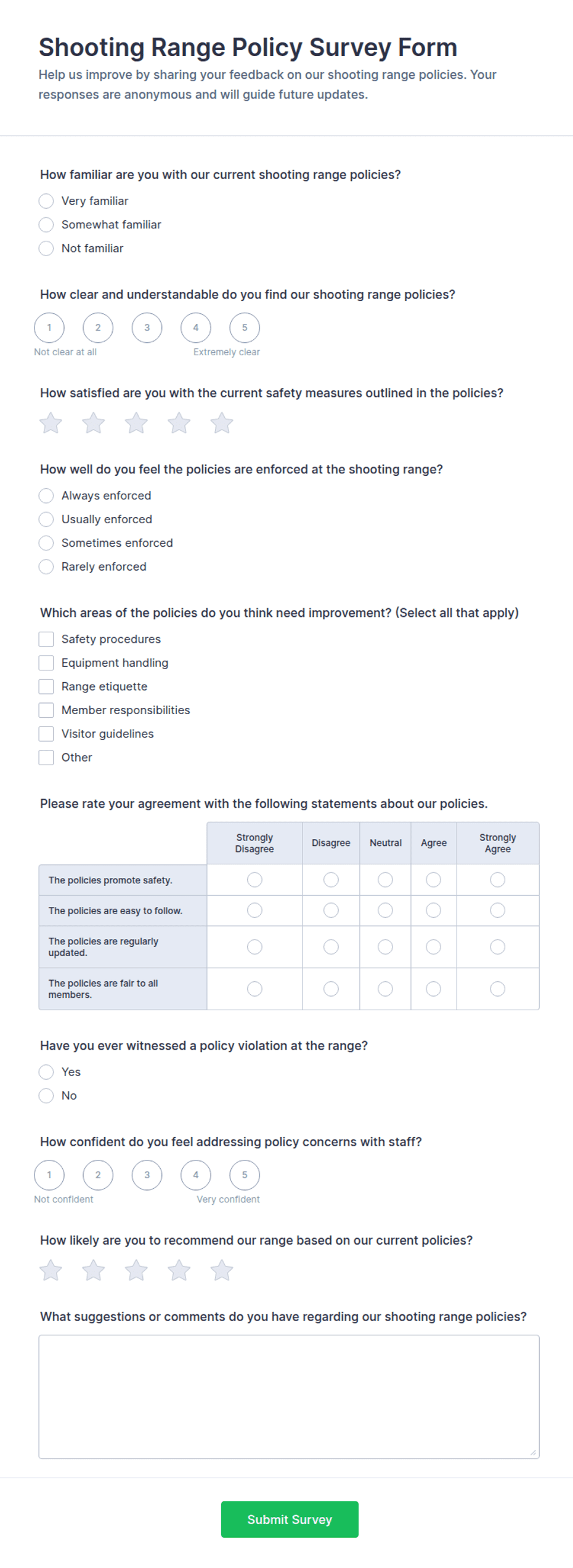573x1568 pixels.
Task: Select third star for safety measures satisfaction
Action: click(x=136, y=423)
